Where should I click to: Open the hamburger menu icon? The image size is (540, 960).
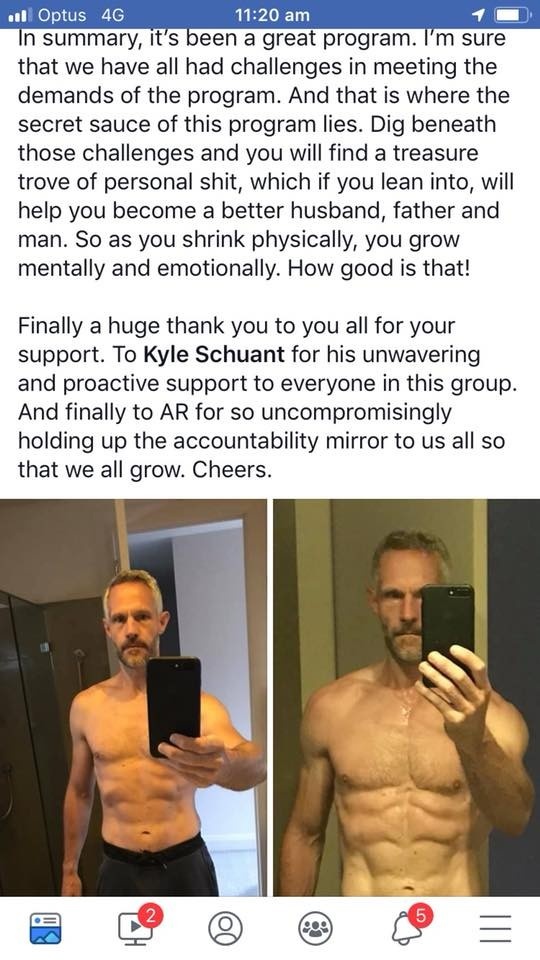point(495,929)
